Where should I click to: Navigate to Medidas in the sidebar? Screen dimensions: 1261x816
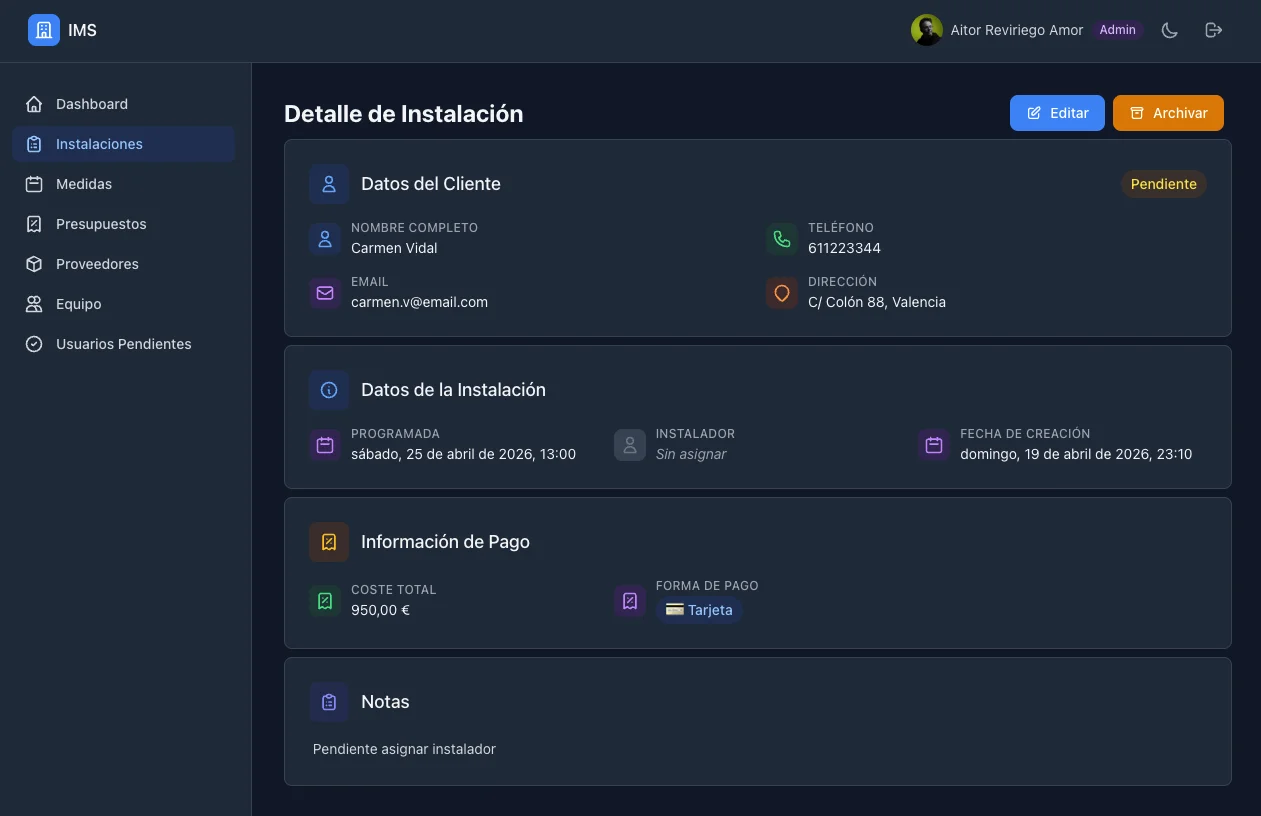pos(84,184)
